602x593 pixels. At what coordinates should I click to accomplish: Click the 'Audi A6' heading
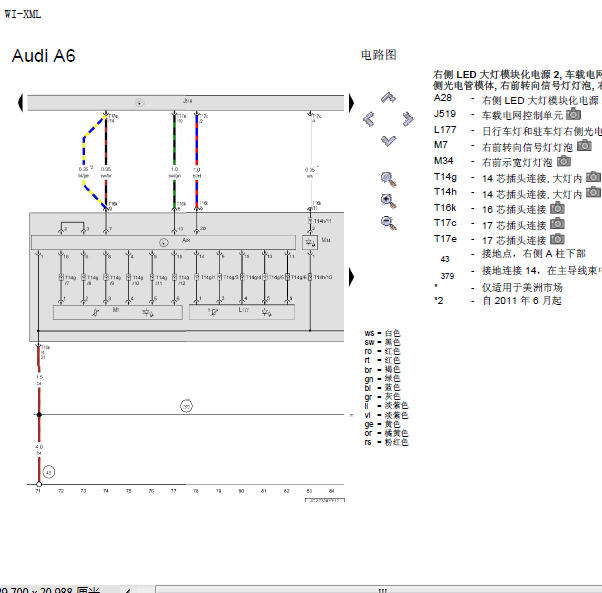(x=43, y=56)
